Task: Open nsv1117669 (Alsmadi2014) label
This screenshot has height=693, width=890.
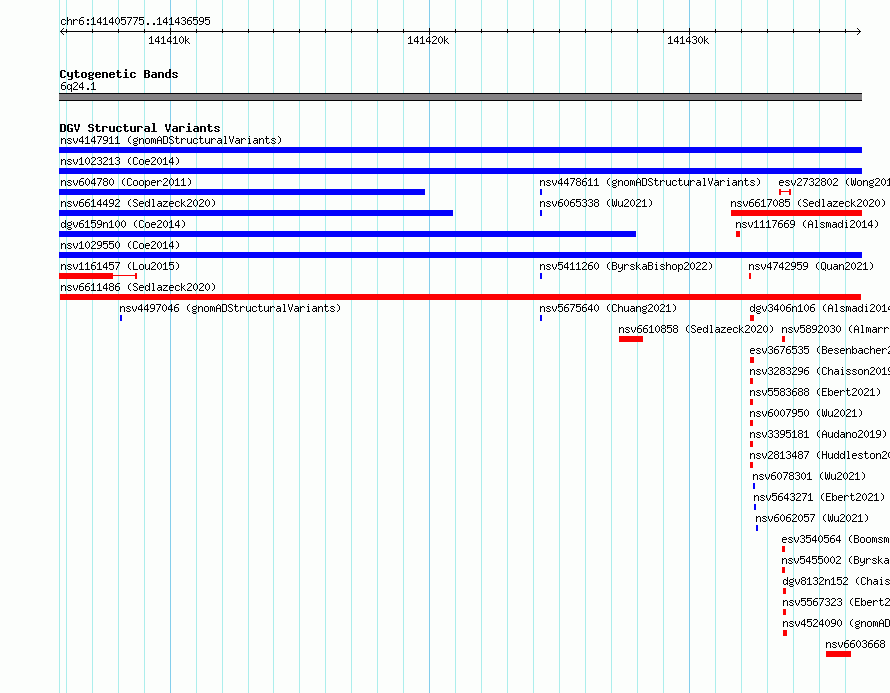Action: pos(807,224)
